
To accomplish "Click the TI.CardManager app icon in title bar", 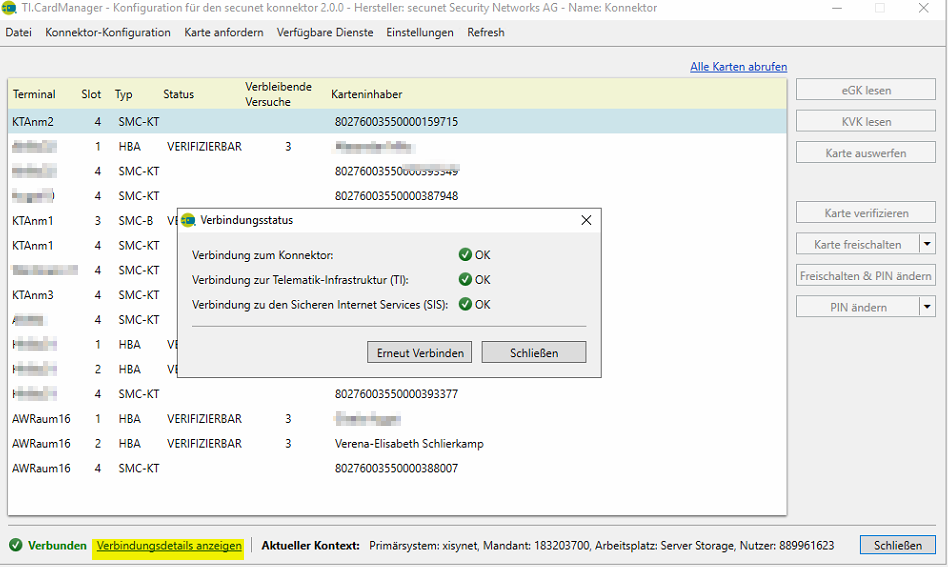I will [x=10, y=8].
